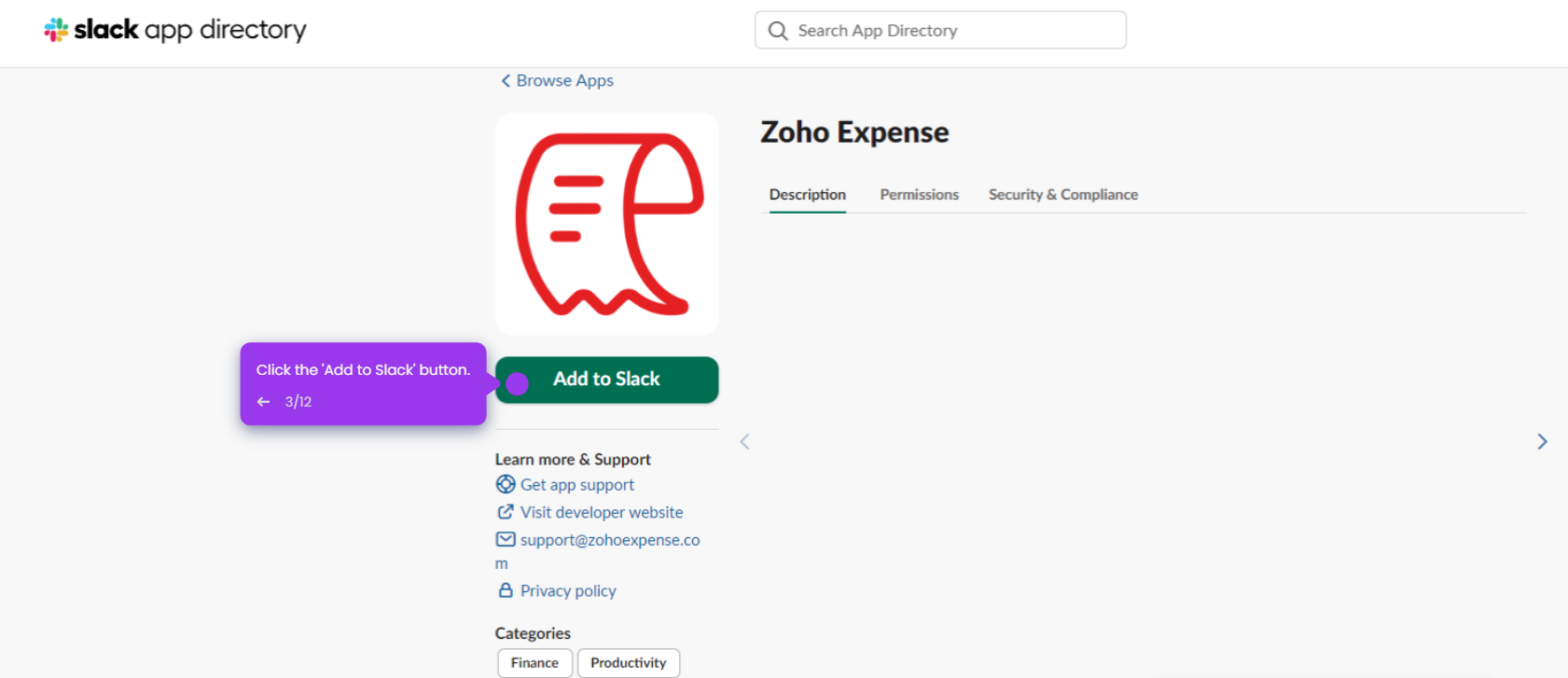
Task: Click the Search App Directory field
Action: pyautogui.click(x=940, y=30)
